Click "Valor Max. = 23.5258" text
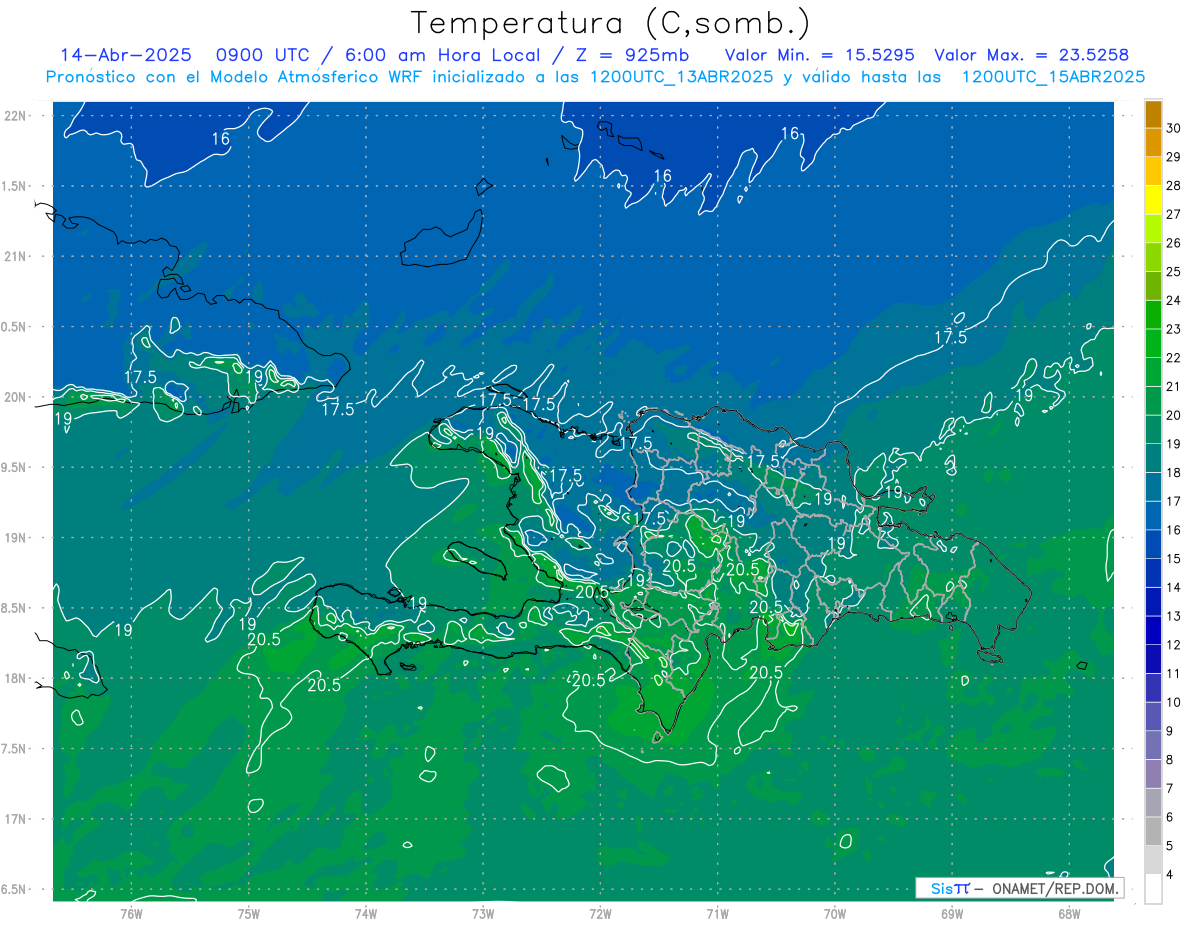The height and width of the screenshot is (927, 1200). tap(1032, 55)
